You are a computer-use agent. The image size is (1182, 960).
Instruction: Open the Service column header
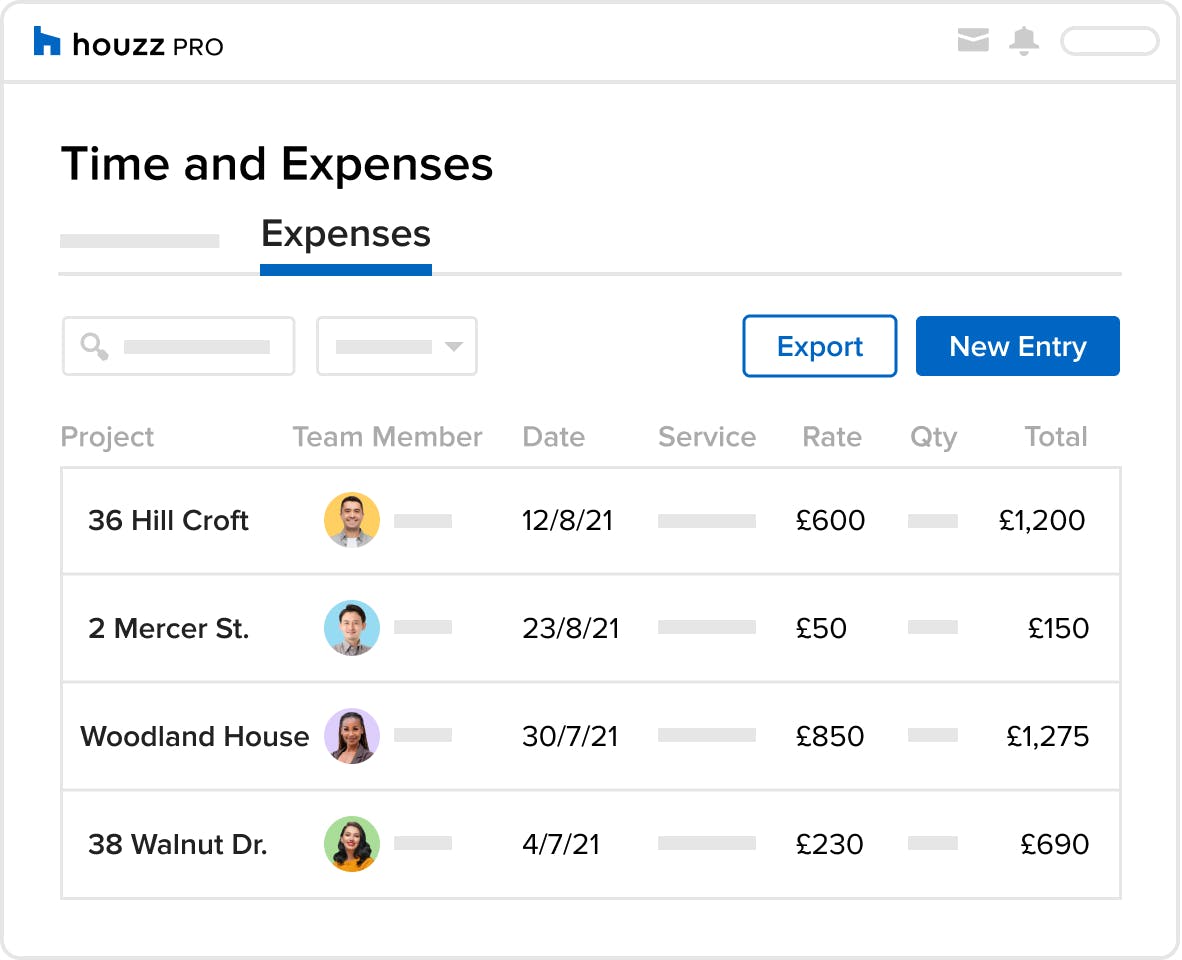pyautogui.click(x=706, y=437)
